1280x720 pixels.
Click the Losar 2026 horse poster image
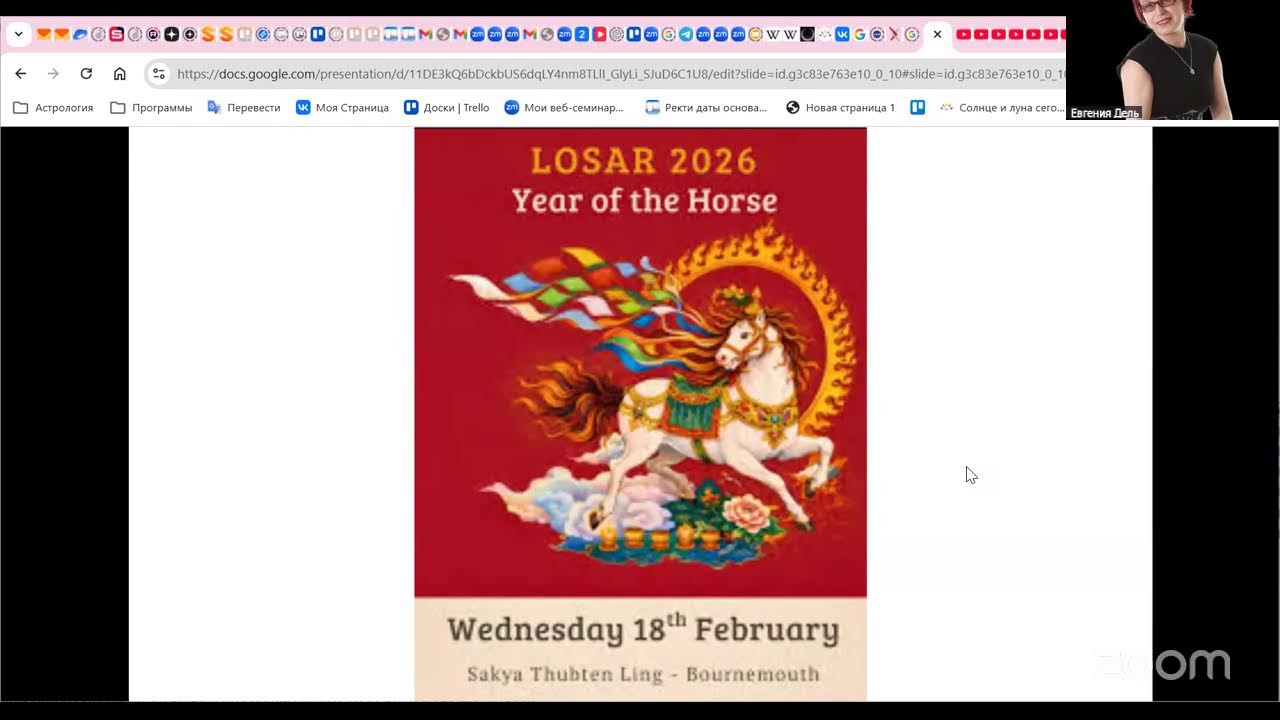(x=640, y=414)
